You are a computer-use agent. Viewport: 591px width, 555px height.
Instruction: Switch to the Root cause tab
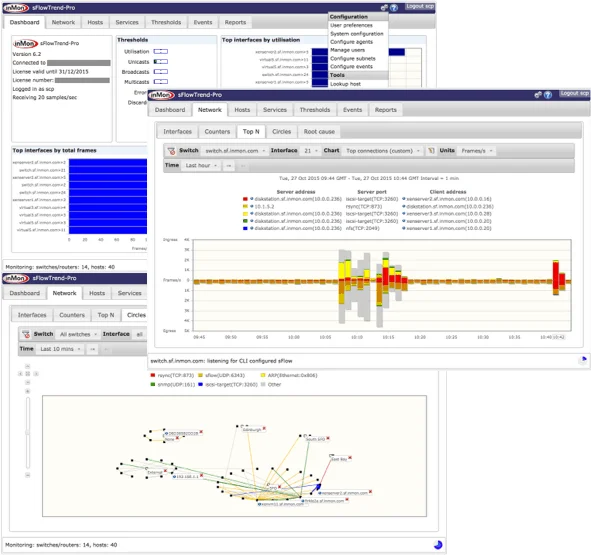(x=319, y=132)
